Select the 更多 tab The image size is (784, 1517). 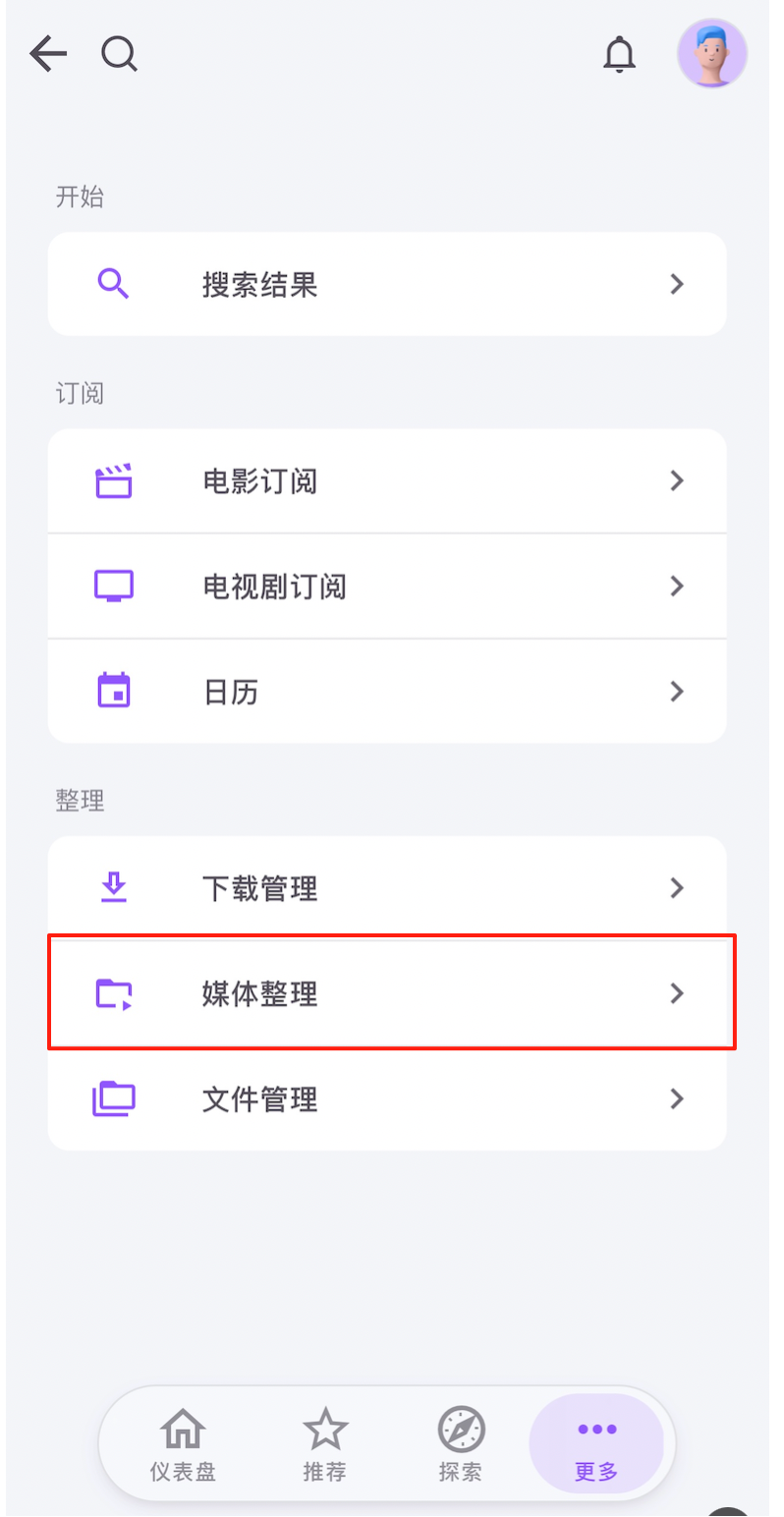(x=596, y=1443)
